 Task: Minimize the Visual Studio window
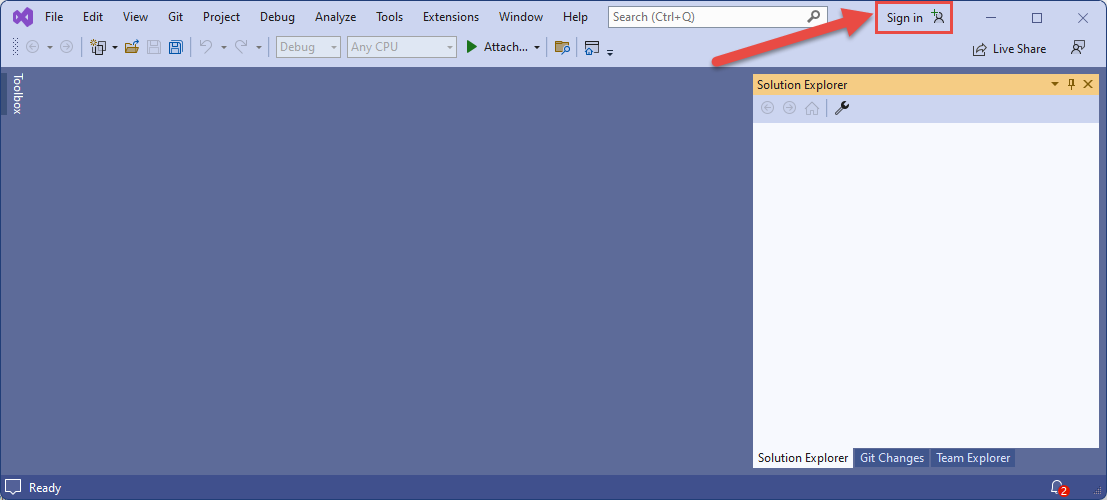click(x=991, y=18)
